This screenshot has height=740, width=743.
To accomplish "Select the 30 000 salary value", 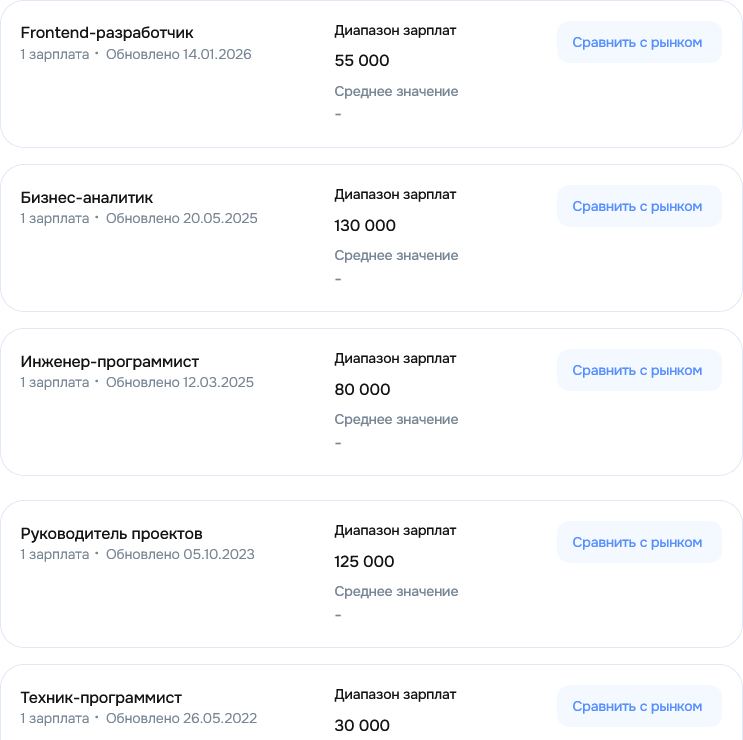I will point(362,725).
